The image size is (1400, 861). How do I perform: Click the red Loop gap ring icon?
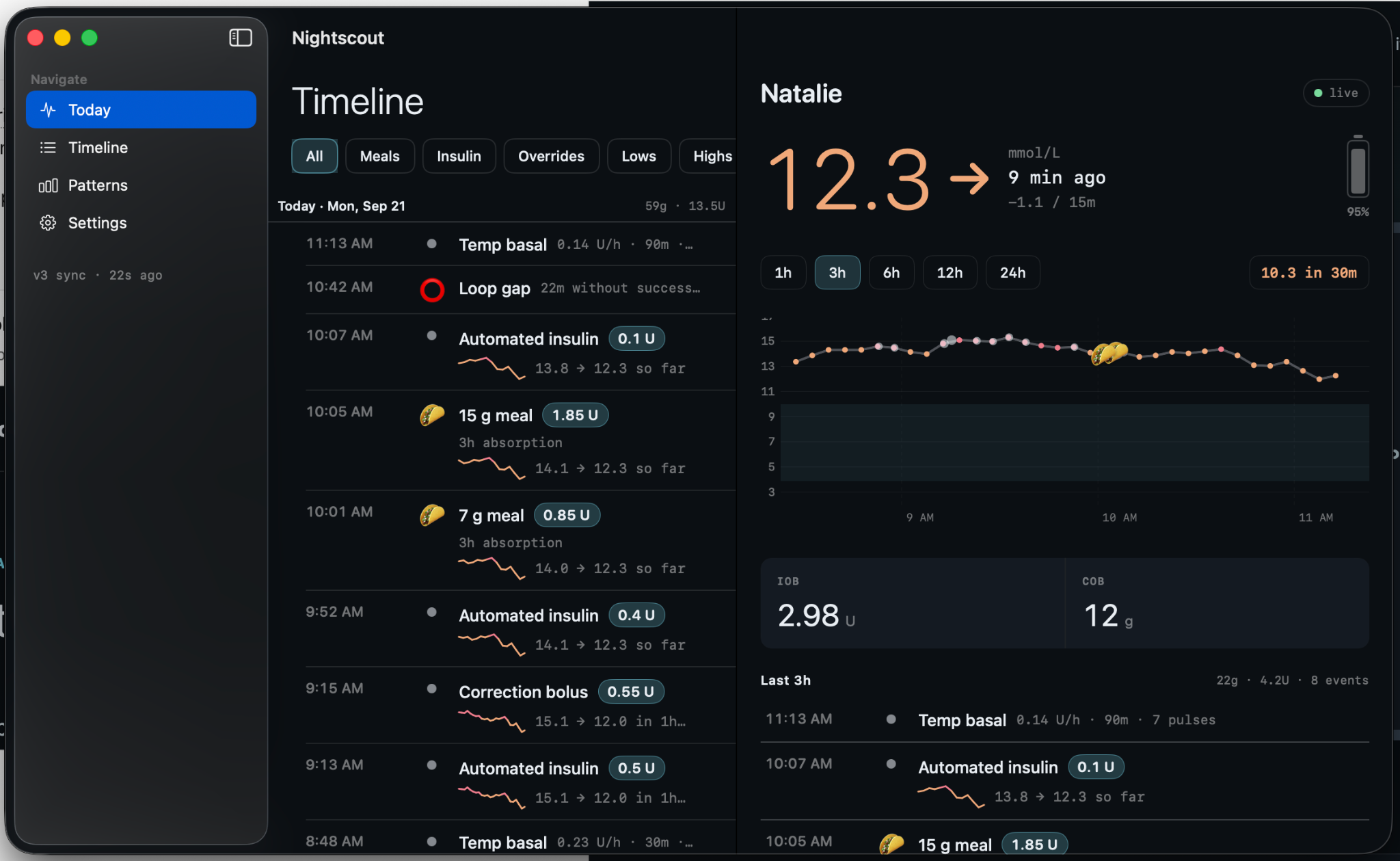tap(432, 289)
